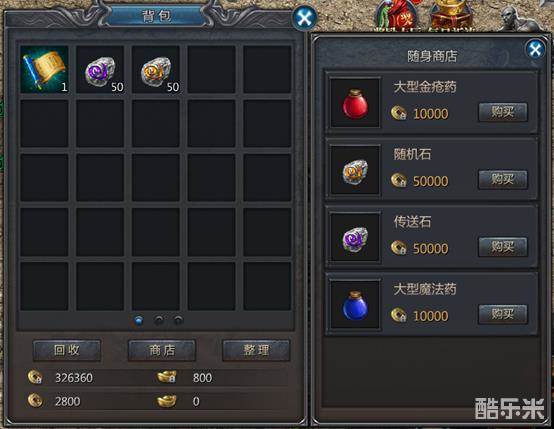Buy the 随机石 for 50000
The width and height of the screenshot is (554, 429).
coord(503,180)
